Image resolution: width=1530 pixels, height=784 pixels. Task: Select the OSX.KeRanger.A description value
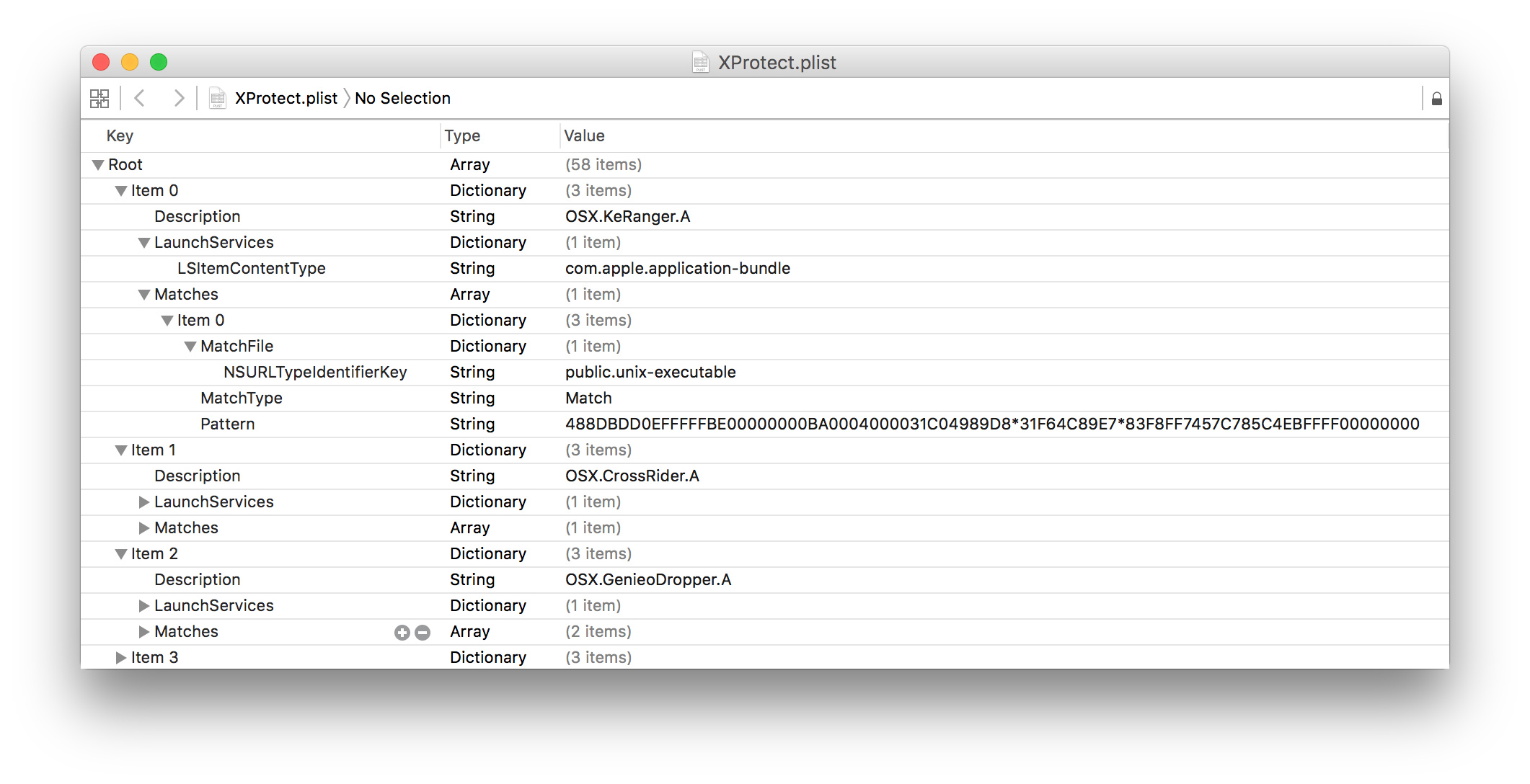click(627, 217)
